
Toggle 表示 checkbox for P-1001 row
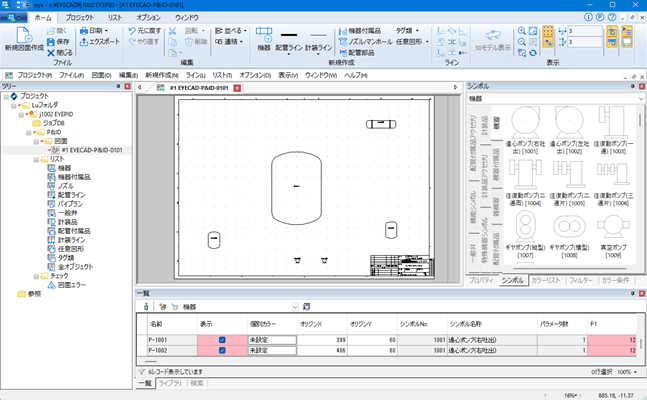click(220, 339)
